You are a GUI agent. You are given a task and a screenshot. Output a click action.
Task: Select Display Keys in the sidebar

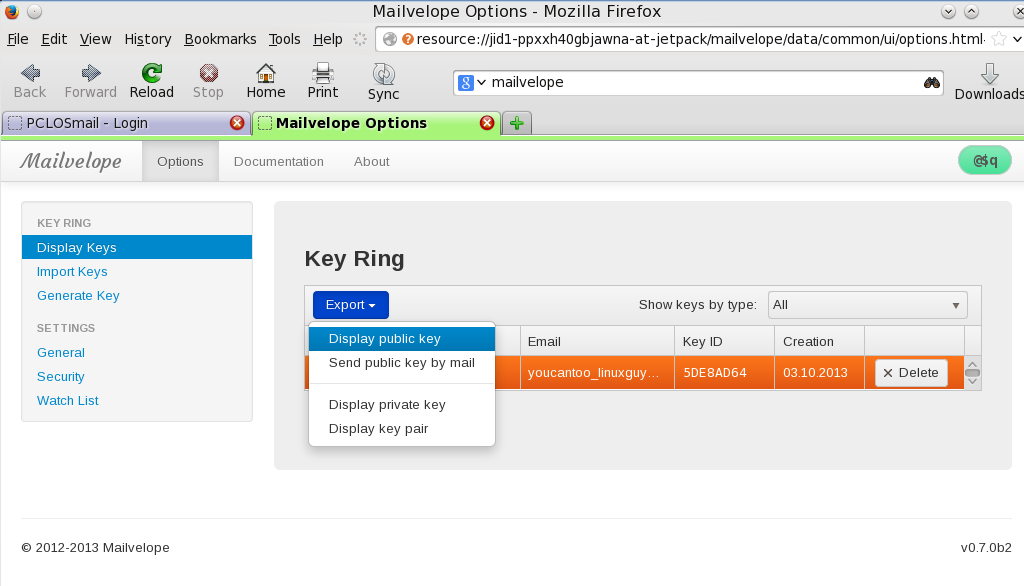click(137, 248)
